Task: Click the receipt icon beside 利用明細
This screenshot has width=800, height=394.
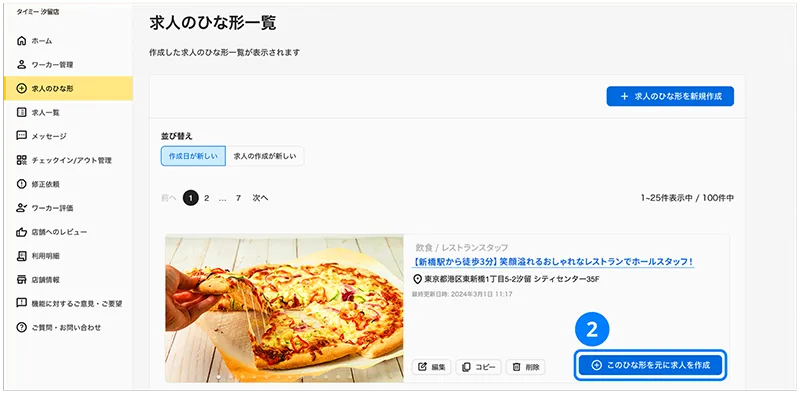Action: point(21,256)
